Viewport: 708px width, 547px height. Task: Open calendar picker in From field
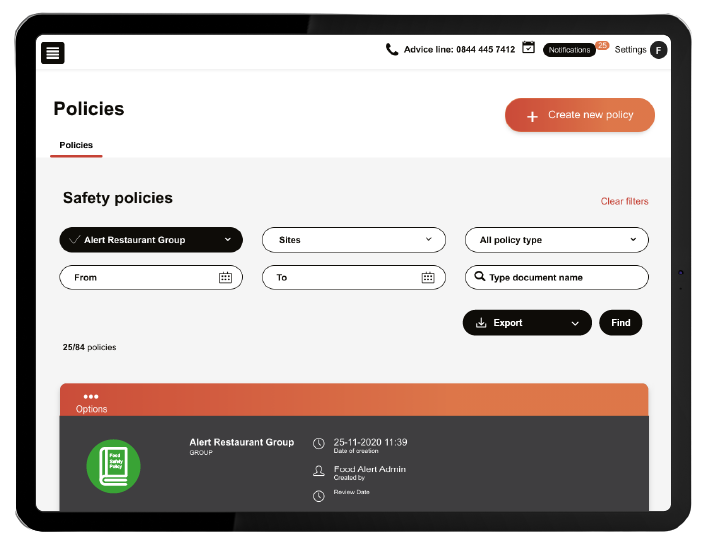coord(225,278)
